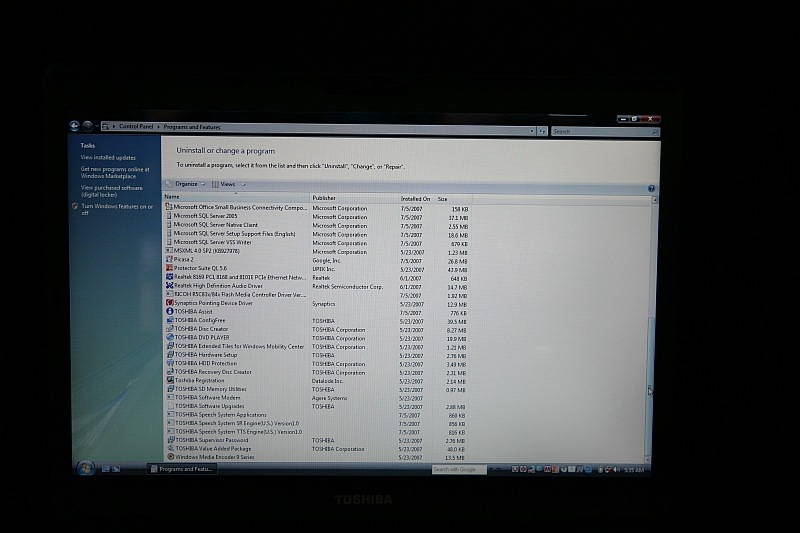
Task: Click the TOSHIBA HDD Protection icon
Action: pyautogui.click(x=170, y=363)
